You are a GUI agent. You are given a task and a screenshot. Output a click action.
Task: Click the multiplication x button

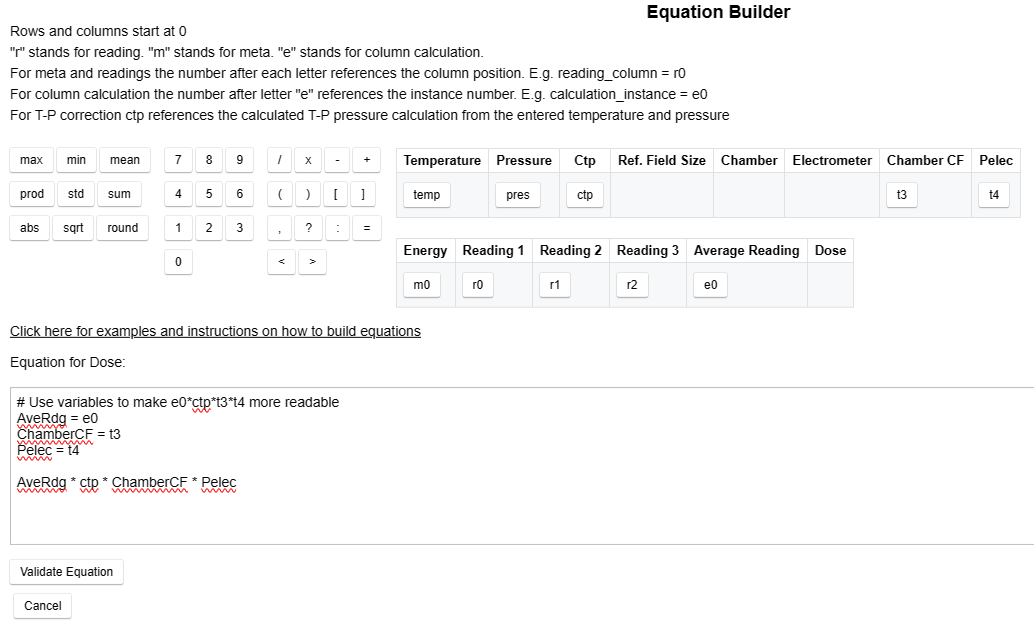307,160
